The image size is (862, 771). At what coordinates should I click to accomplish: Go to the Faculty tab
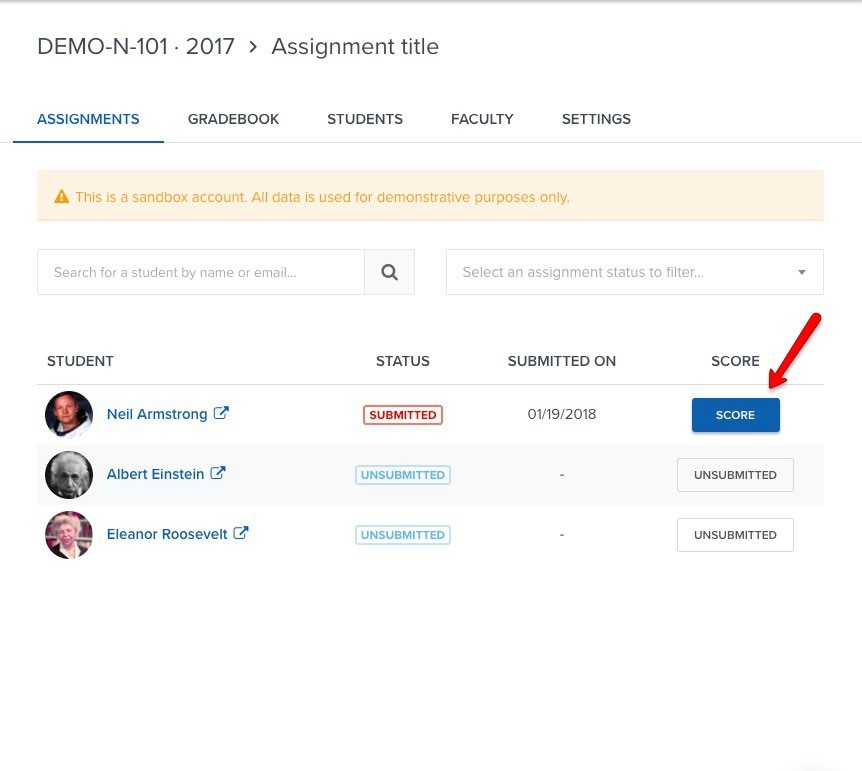pyautogui.click(x=482, y=119)
